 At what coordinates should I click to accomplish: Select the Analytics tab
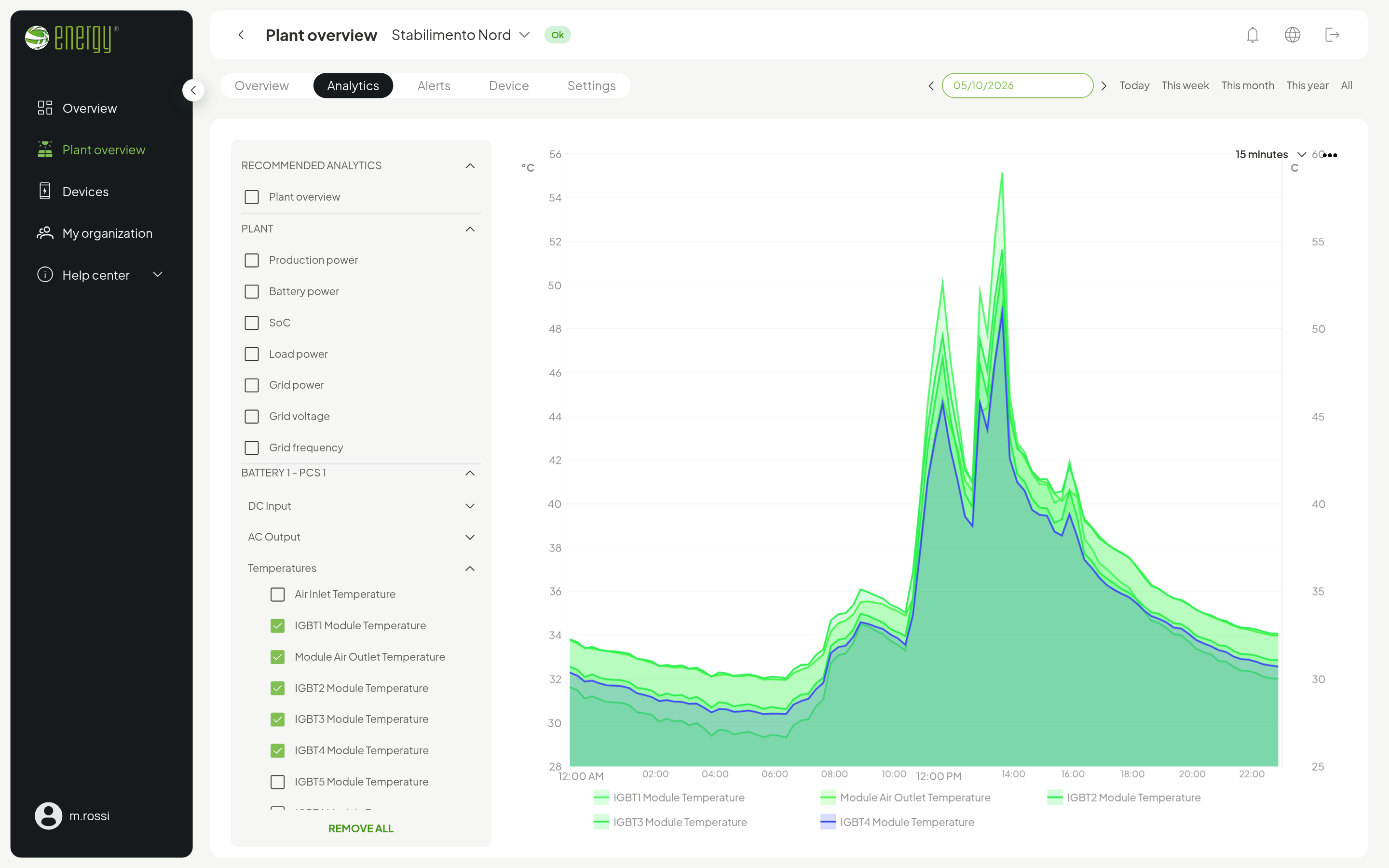353,85
